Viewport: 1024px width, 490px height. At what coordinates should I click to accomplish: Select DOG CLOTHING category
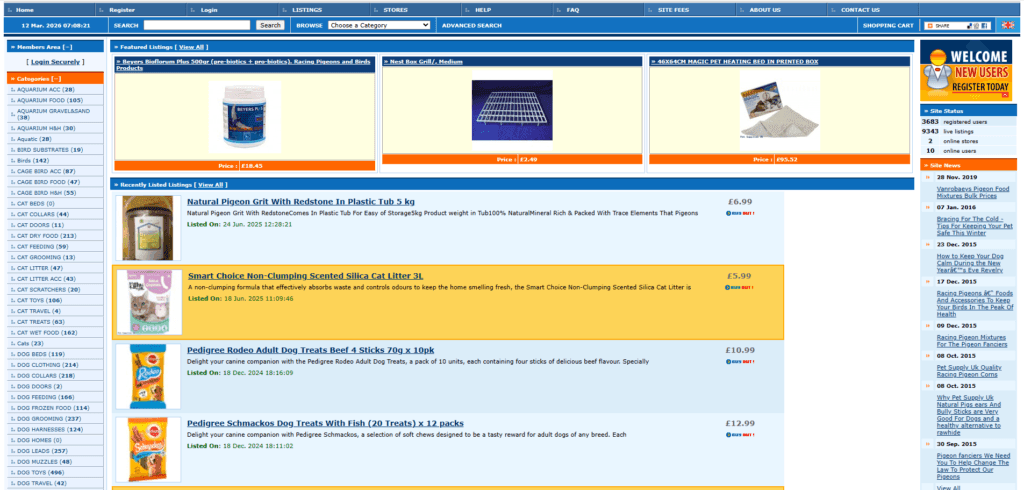48,365
